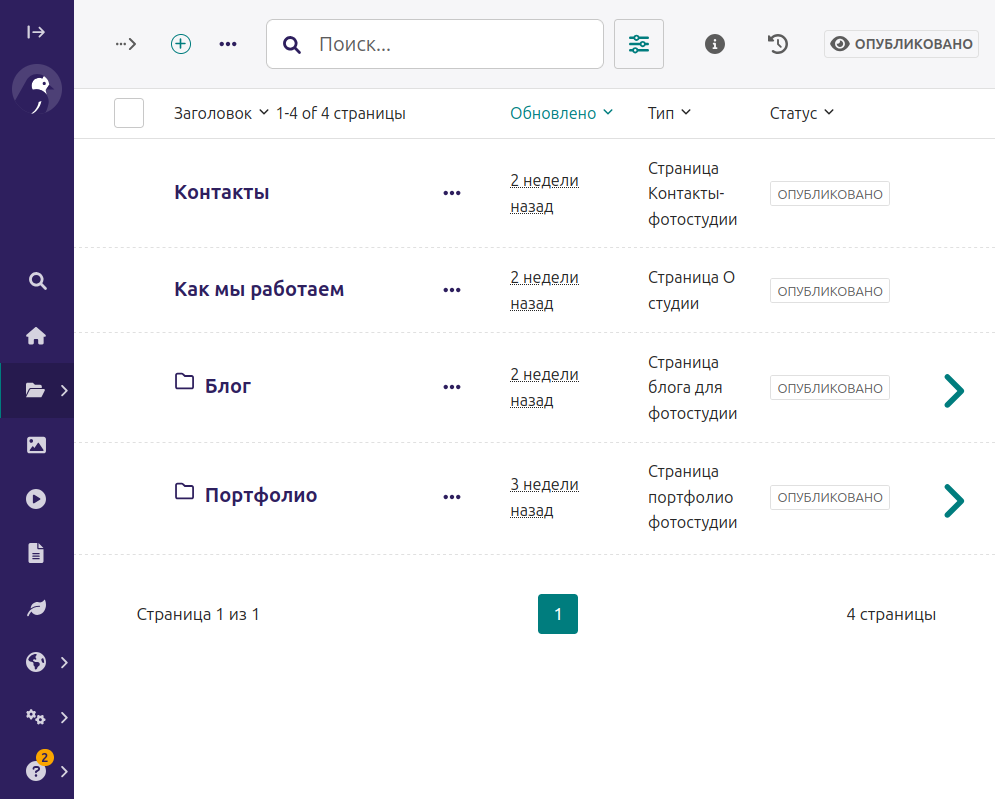
Task: Open the Как мы работаем page
Action: pos(259,289)
